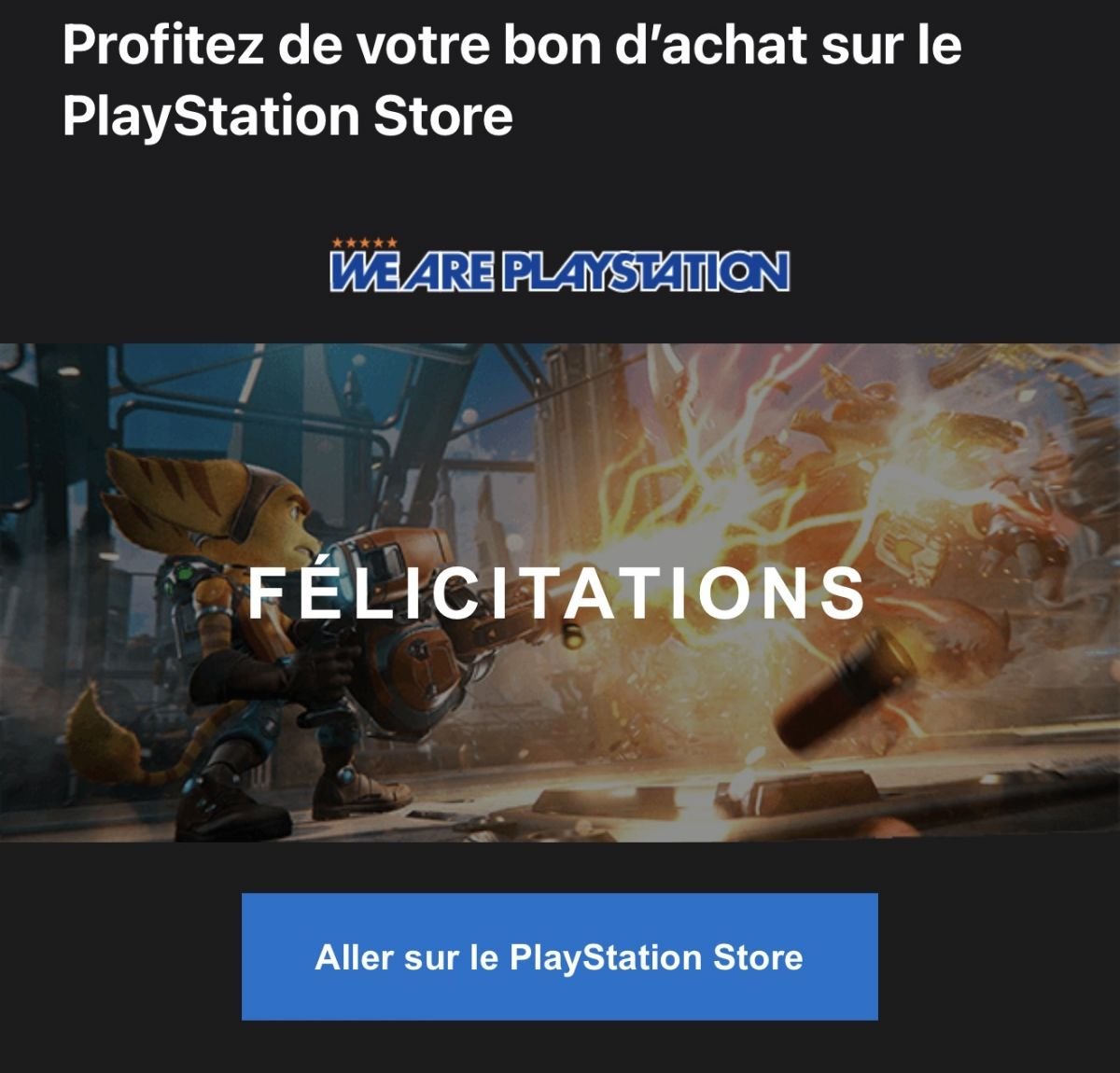Click the words PlayStation Store in the heading
The image size is (1120, 1073).
pos(287,117)
